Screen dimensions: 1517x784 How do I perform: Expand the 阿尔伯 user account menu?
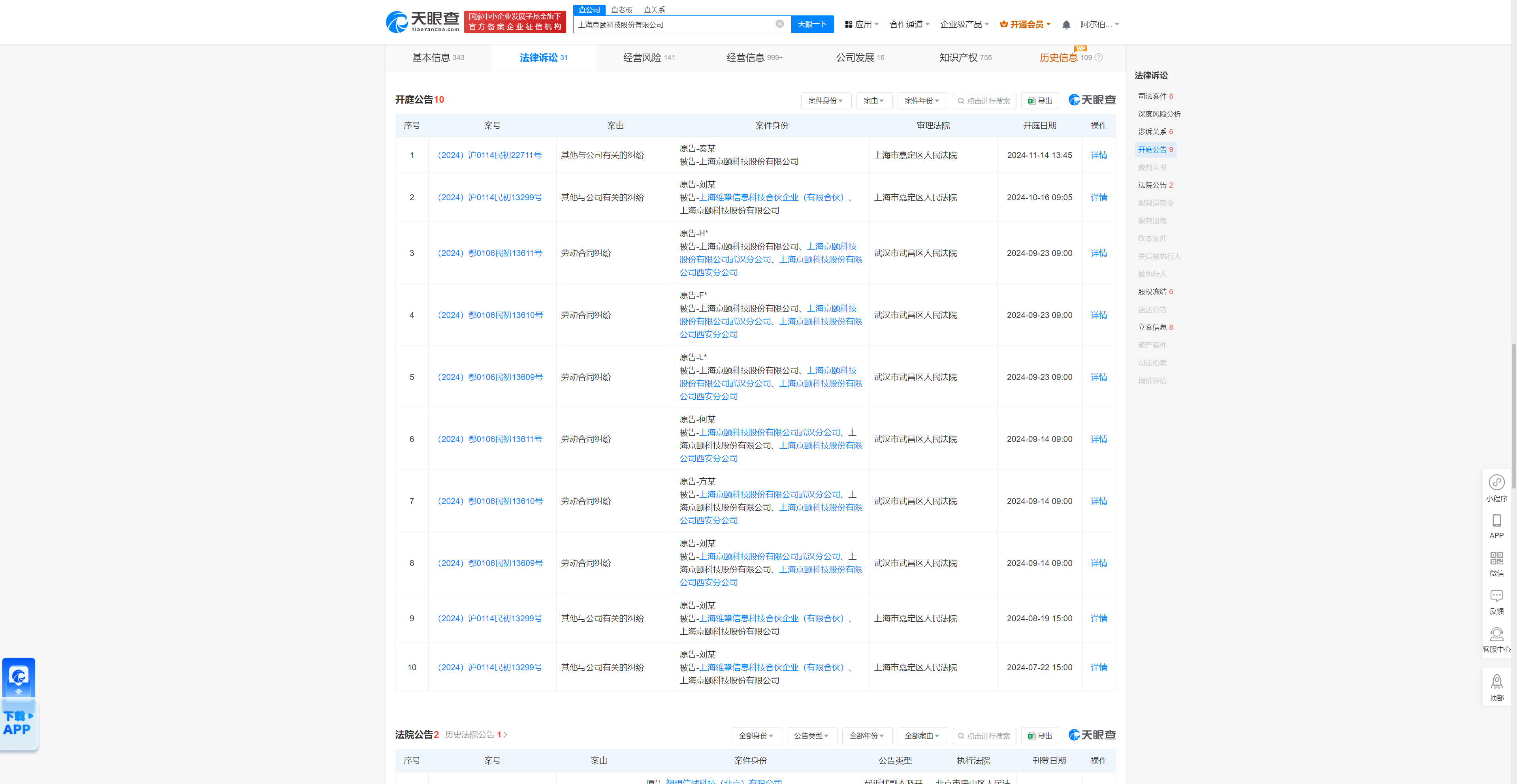(x=1099, y=25)
